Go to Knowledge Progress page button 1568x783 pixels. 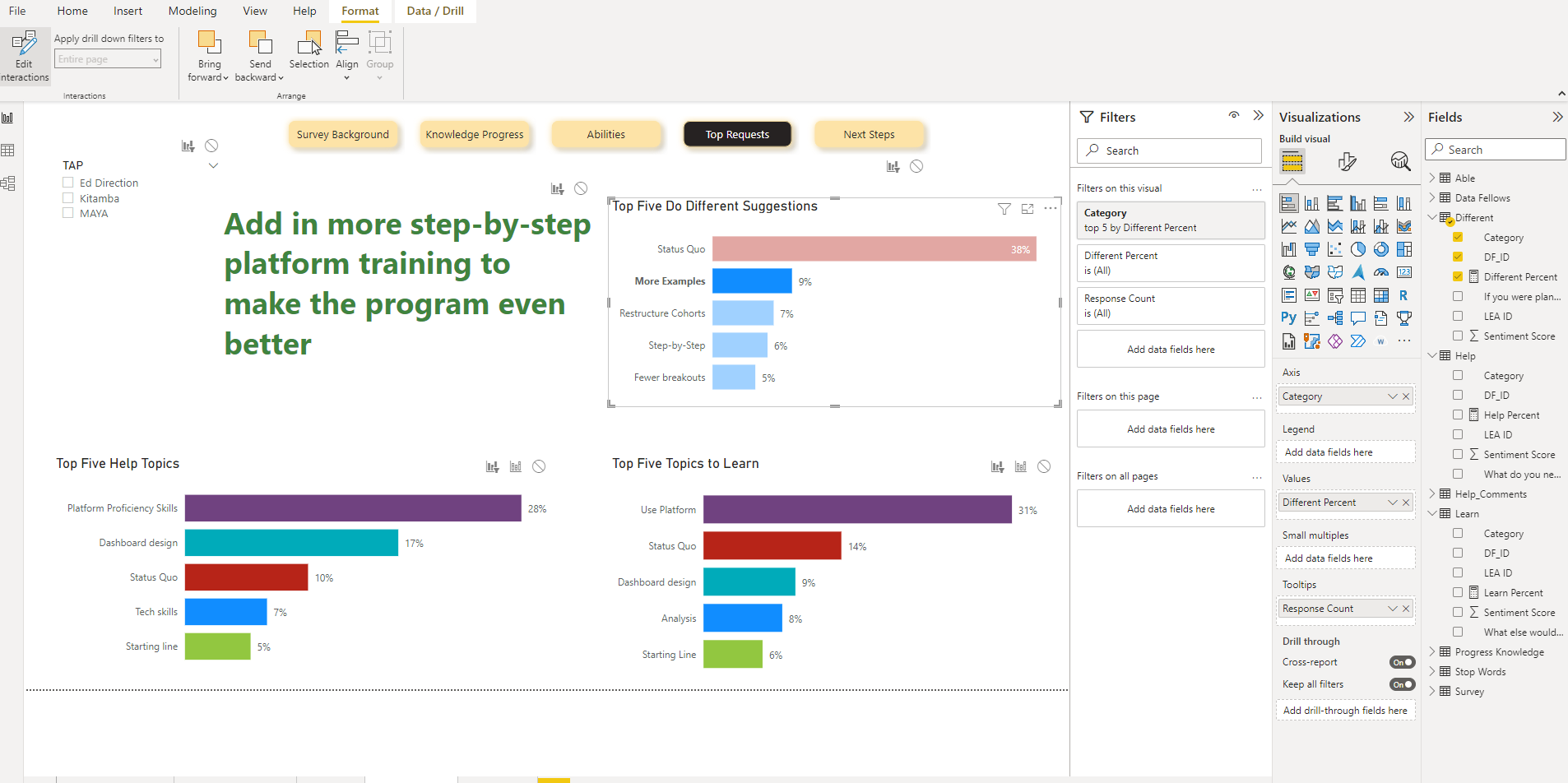click(475, 134)
